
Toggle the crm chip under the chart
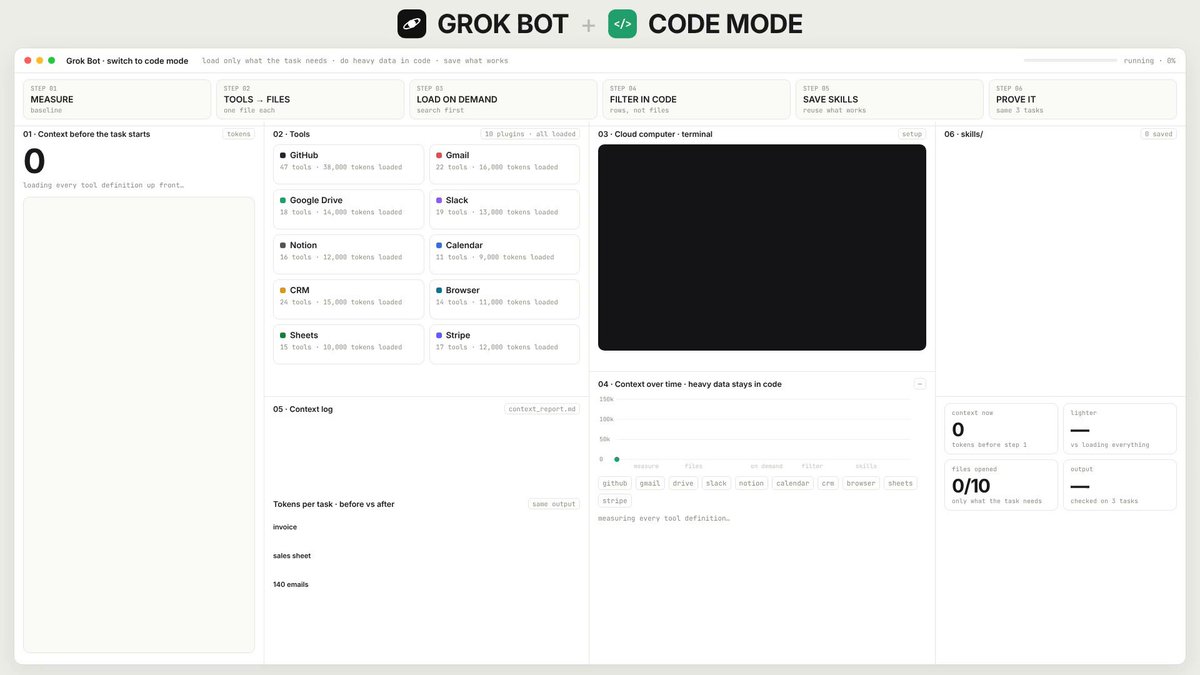pos(828,483)
